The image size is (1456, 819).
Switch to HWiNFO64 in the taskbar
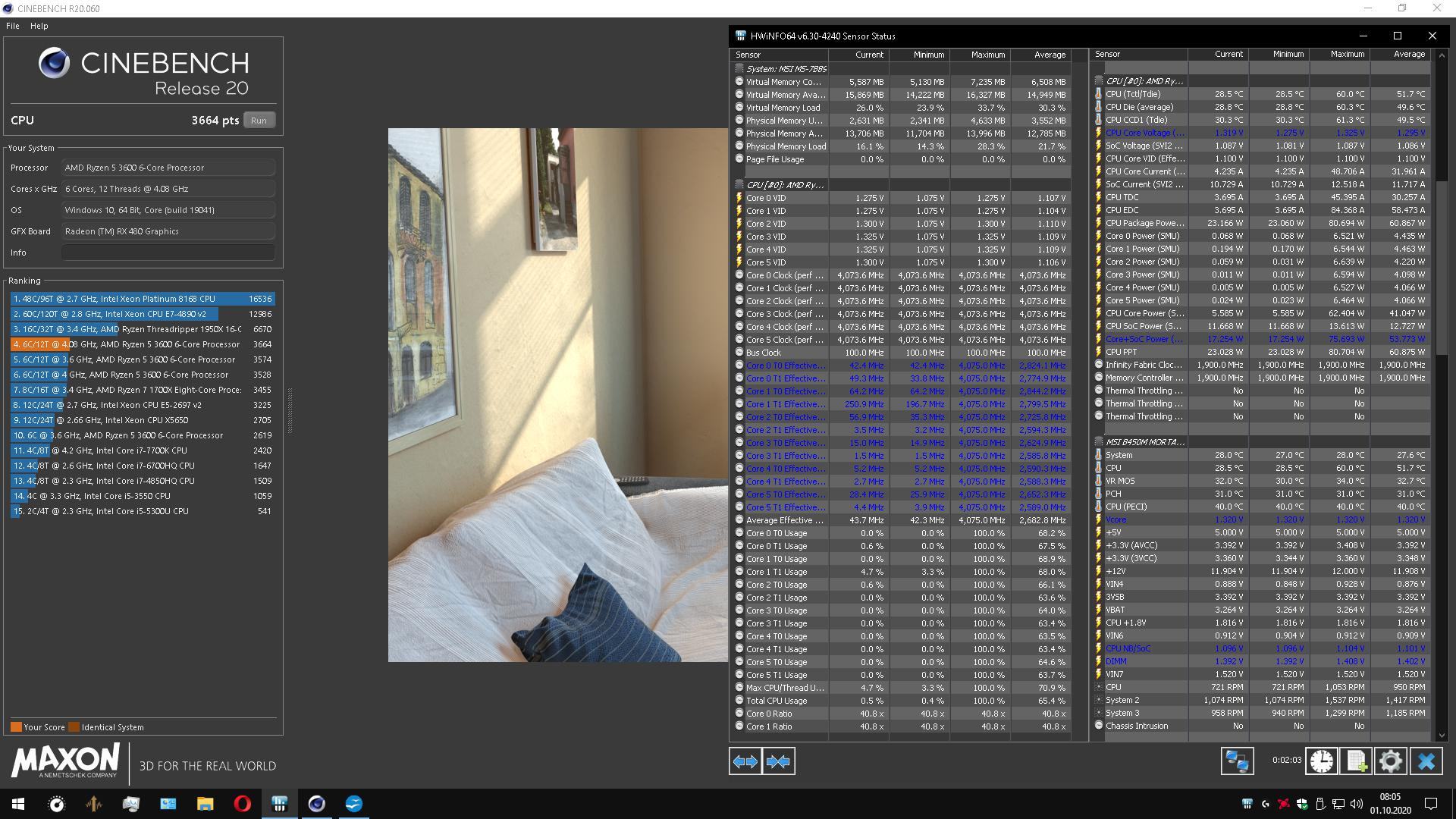tap(279, 804)
